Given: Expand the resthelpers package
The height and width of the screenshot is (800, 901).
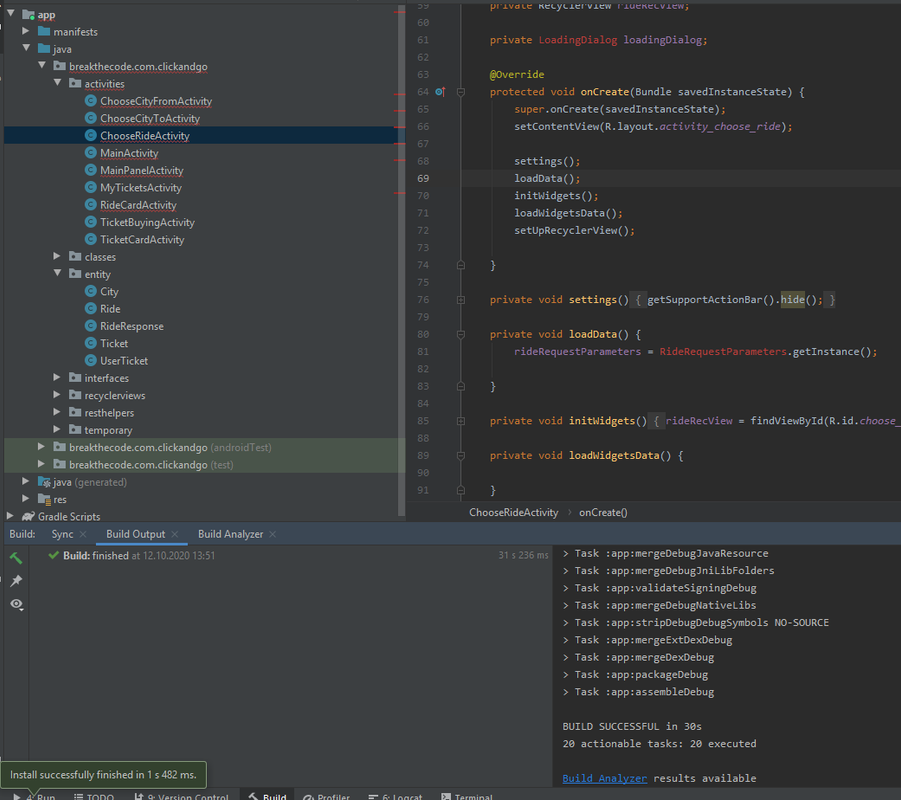Looking at the screenshot, I should coord(56,411).
